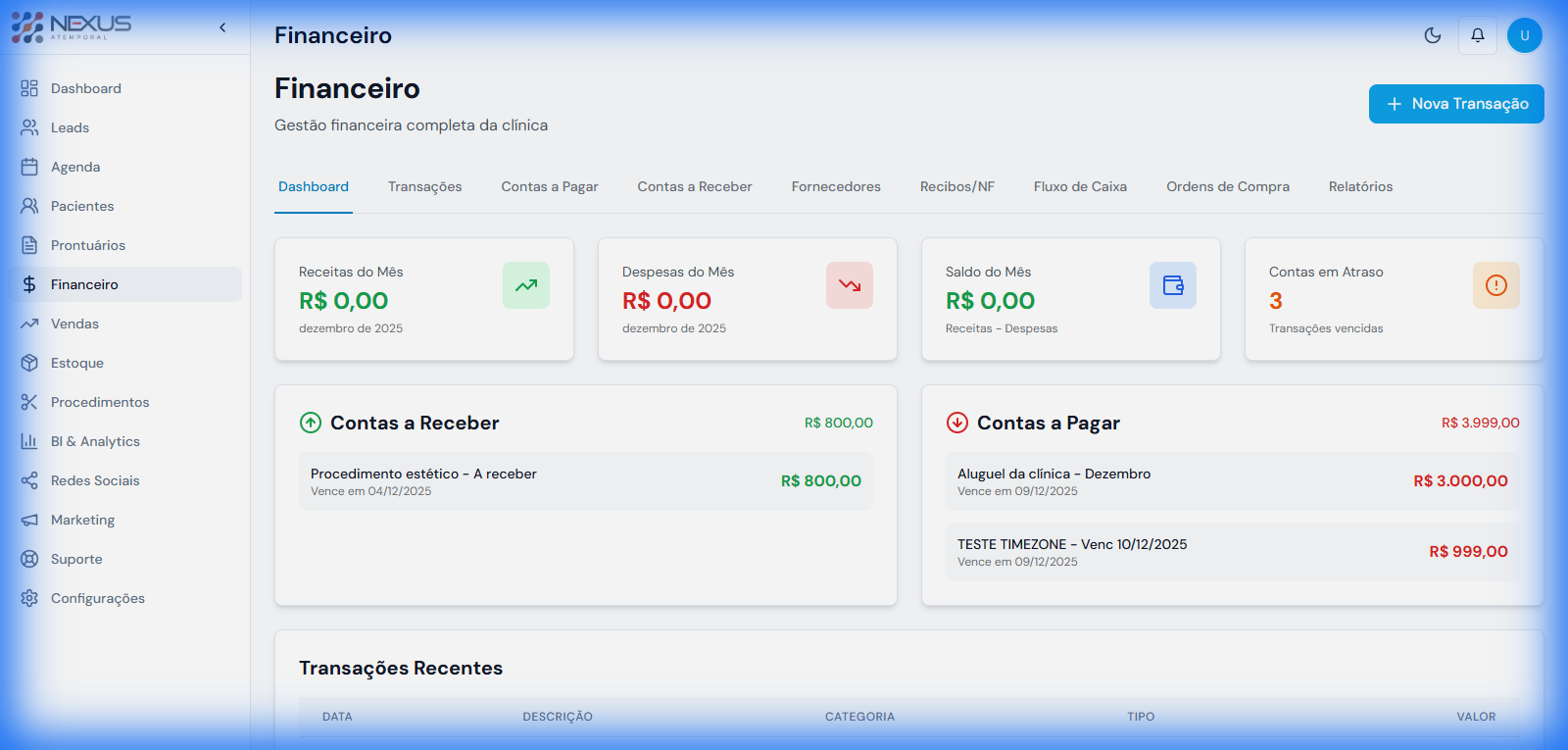Open the Recibos/NF tab
Screen dimensions: 1568x750
pos(957,186)
